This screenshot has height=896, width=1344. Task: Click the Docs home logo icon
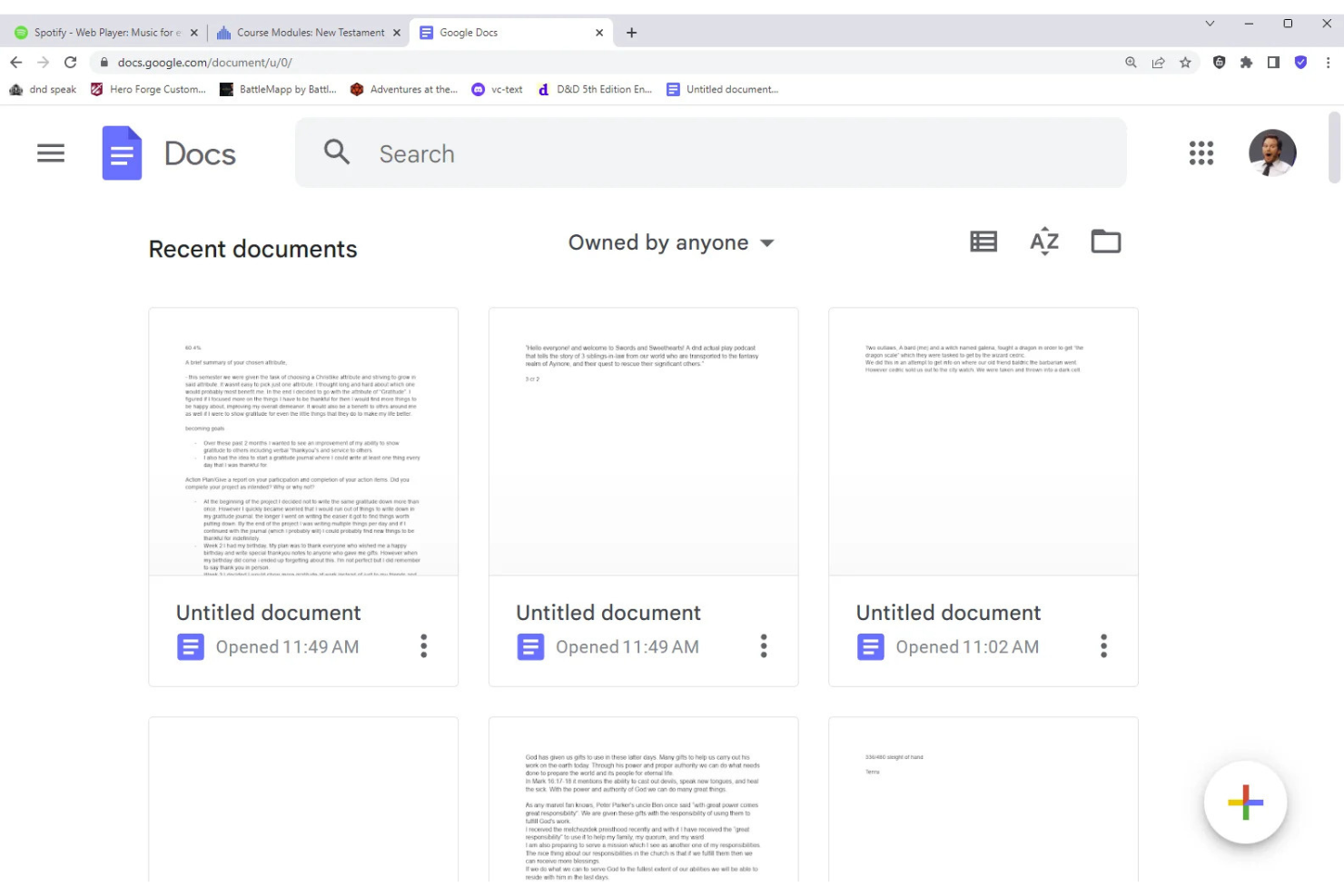click(122, 153)
